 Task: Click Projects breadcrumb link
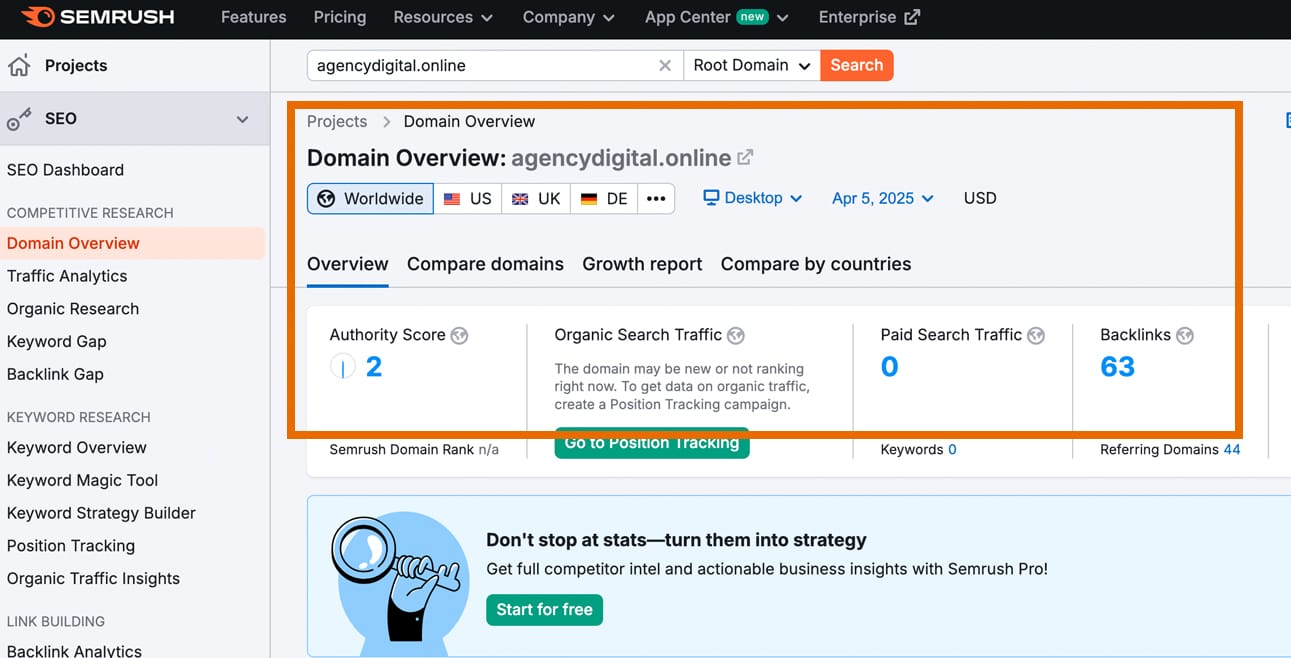click(x=337, y=121)
